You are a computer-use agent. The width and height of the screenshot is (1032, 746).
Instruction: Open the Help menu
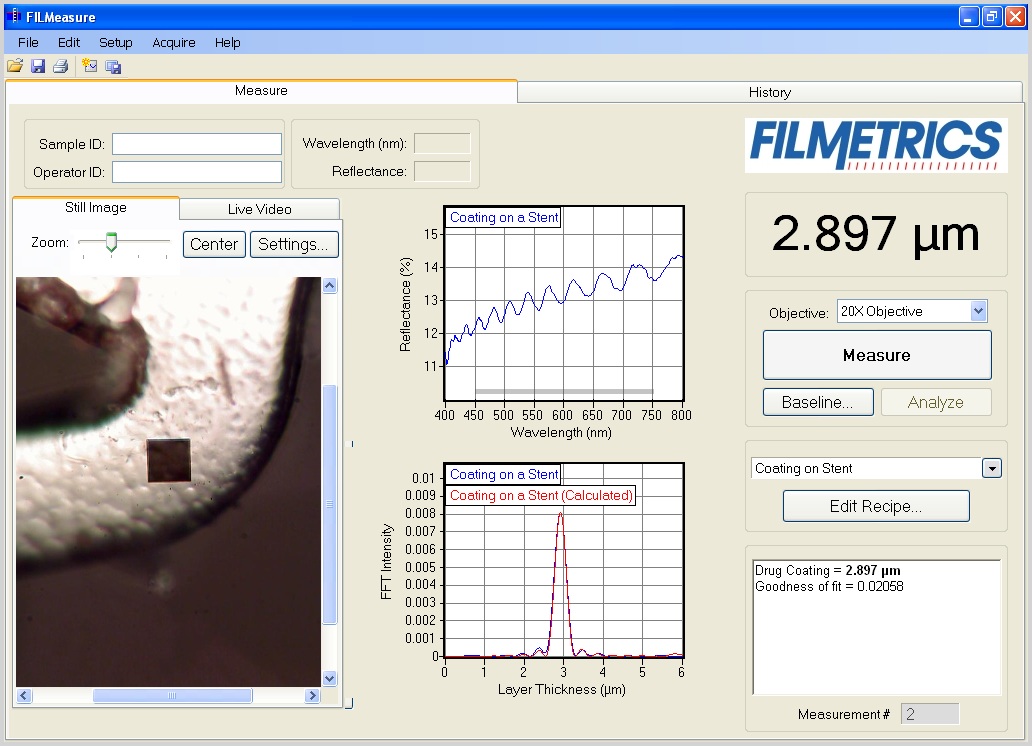228,43
